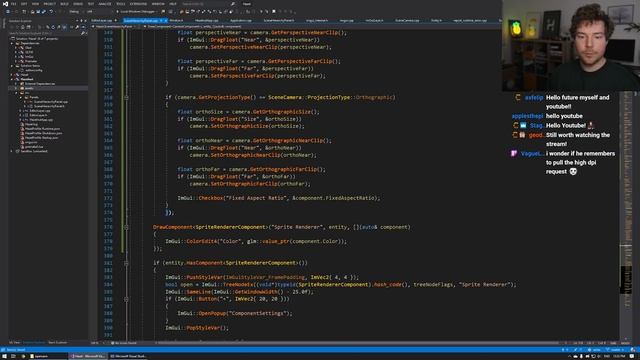Click the webcam video overlay thumbnail
Screen dimensions: 640x360
[x=571, y=45]
